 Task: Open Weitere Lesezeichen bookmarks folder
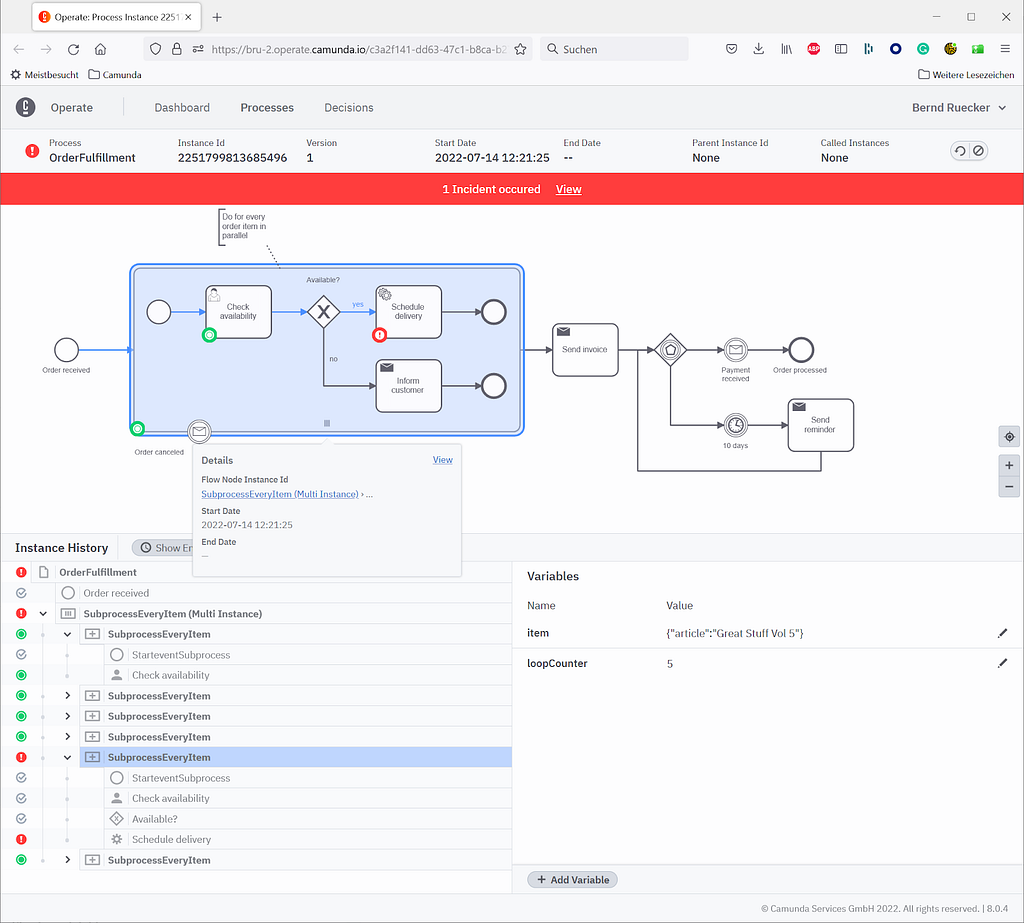pyautogui.click(x=966, y=74)
